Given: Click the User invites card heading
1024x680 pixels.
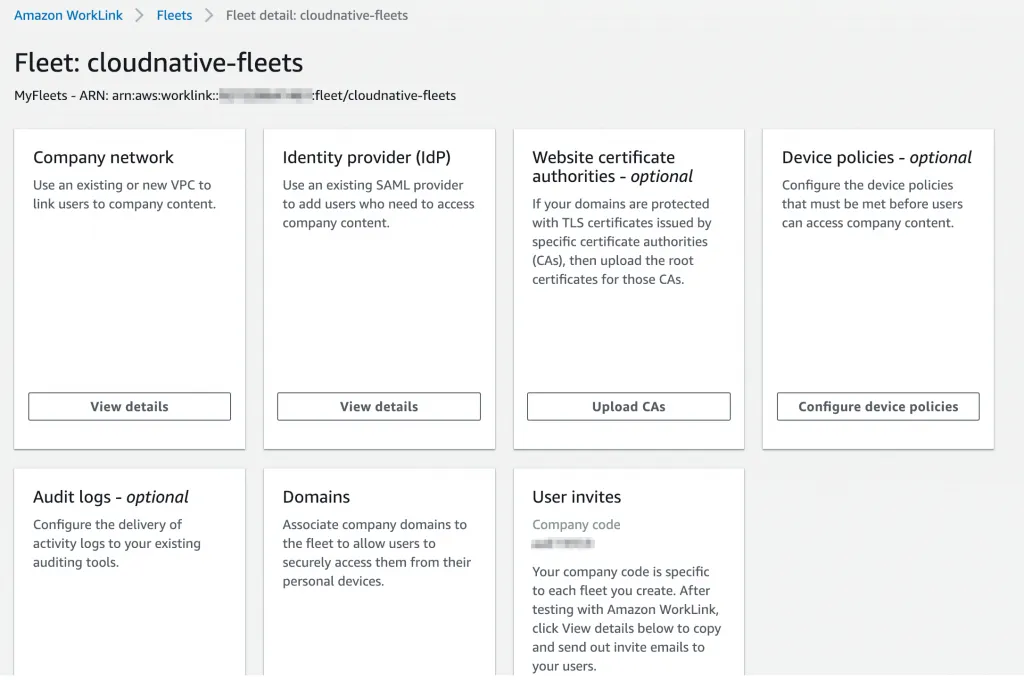Looking at the screenshot, I should pyautogui.click(x=576, y=497).
